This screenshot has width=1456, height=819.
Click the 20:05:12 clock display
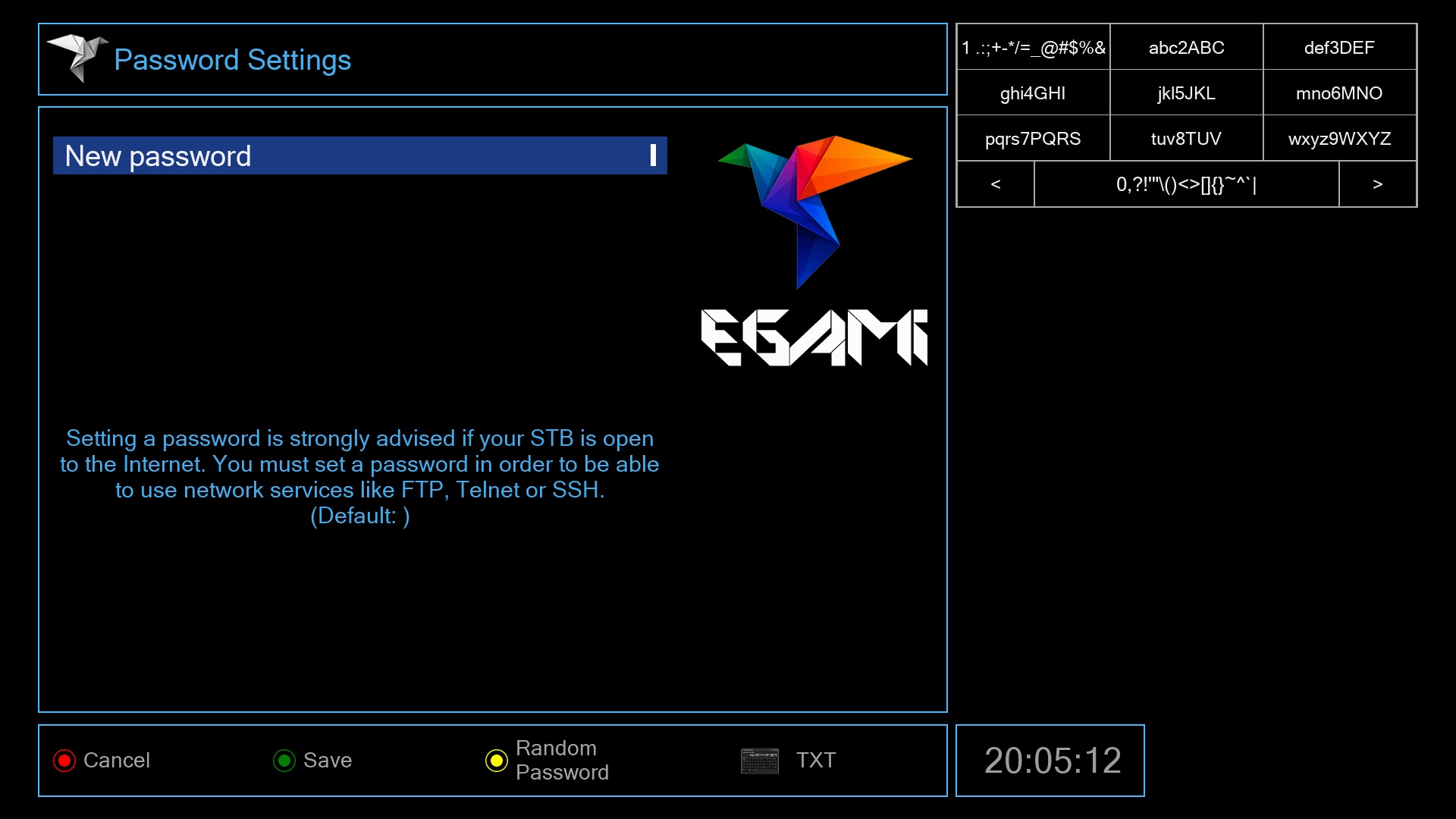(x=1052, y=761)
